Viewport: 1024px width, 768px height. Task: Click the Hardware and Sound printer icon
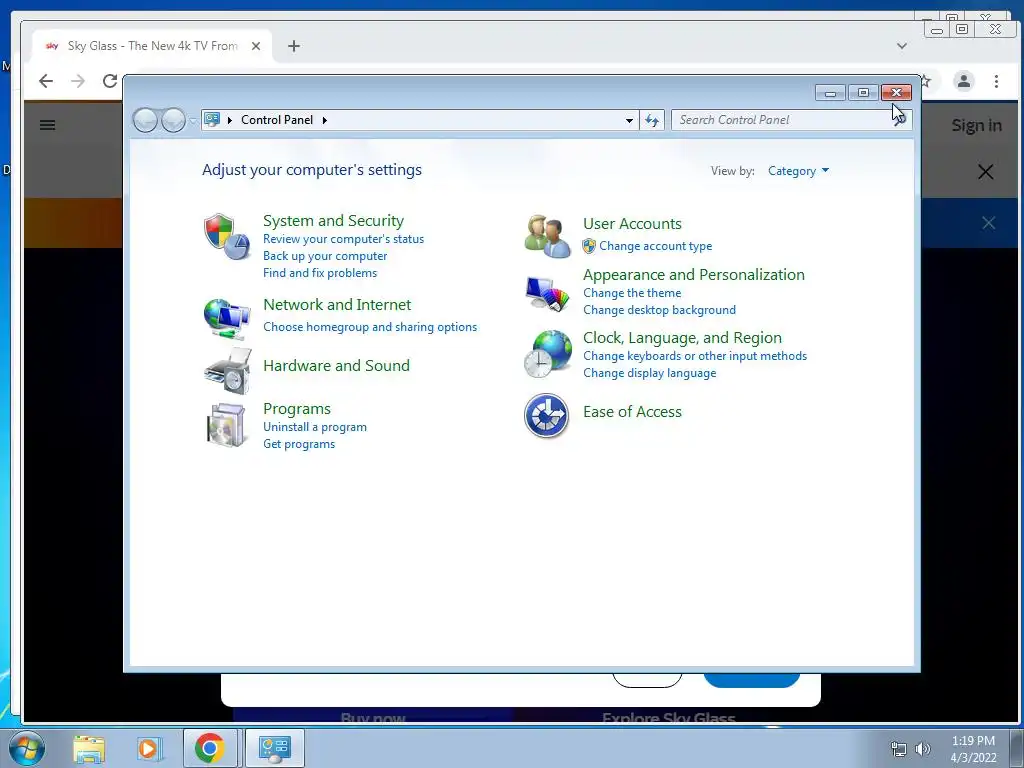[x=227, y=370]
